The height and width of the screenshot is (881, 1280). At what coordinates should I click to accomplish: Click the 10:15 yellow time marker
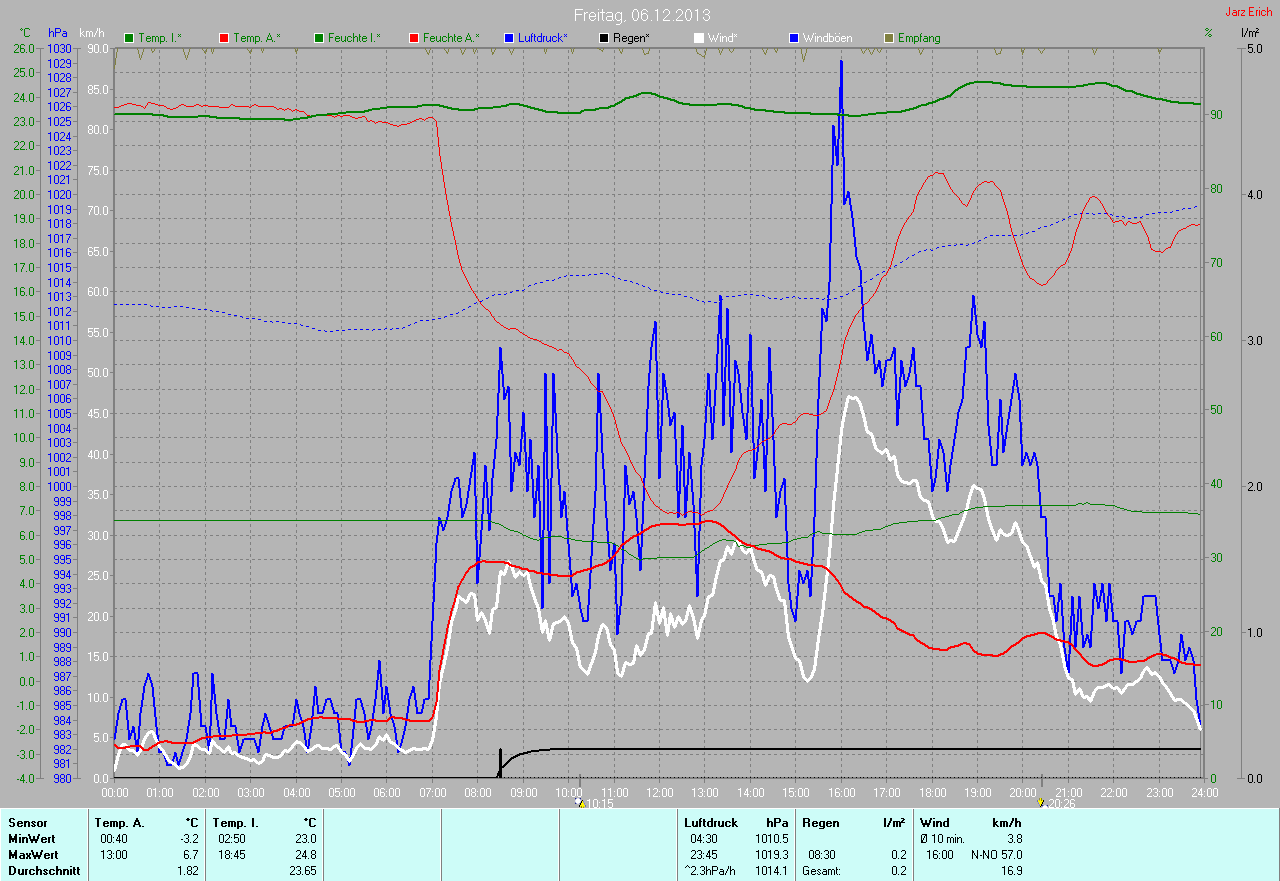pyautogui.click(x=579, y=802)
